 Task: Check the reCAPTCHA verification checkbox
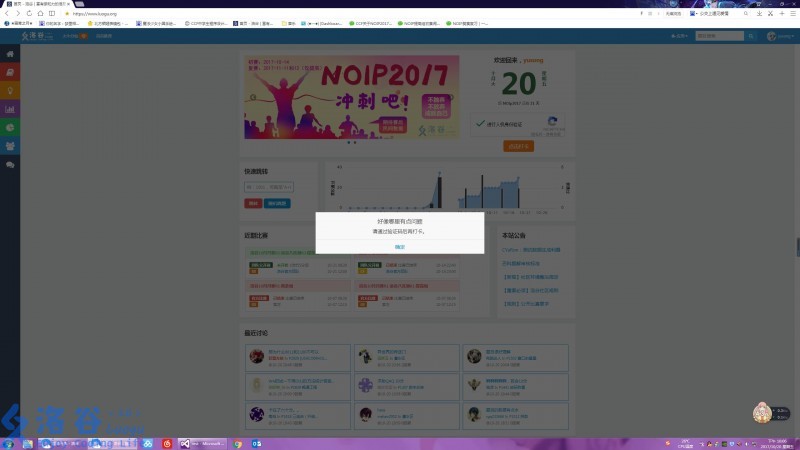(480, 125)
